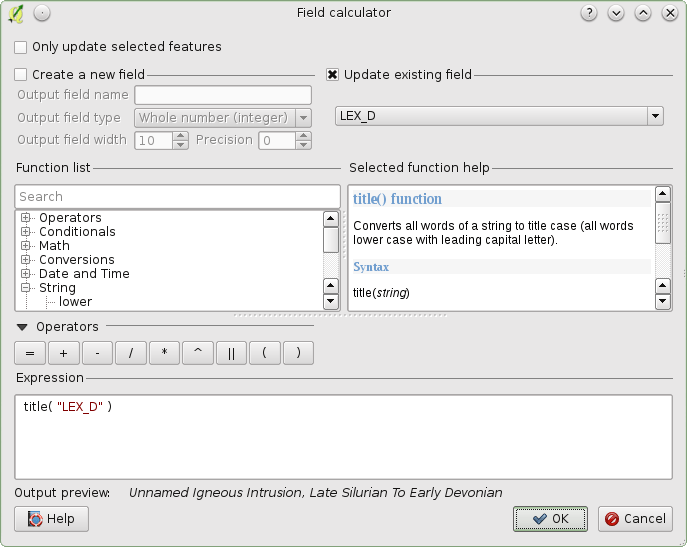Open the LEX_D existing field dropdown
Image resolution: width=687 pixels, height=547 pixels.
pos(499,116)
